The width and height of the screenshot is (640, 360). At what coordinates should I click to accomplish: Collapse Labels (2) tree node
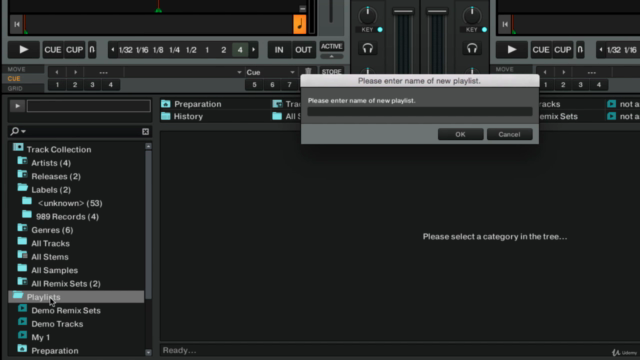(22, 189)
